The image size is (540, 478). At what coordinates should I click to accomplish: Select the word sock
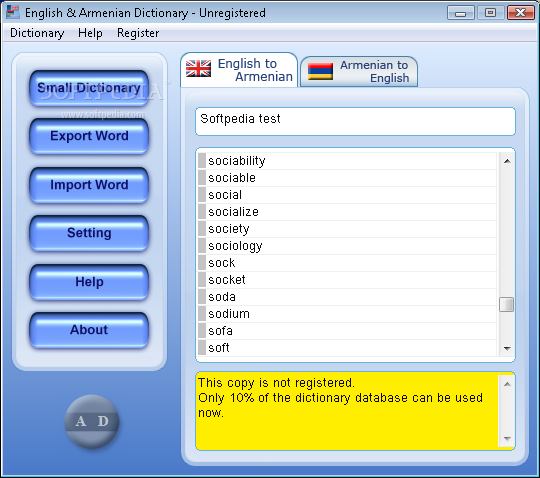click(x=347, y=263)
